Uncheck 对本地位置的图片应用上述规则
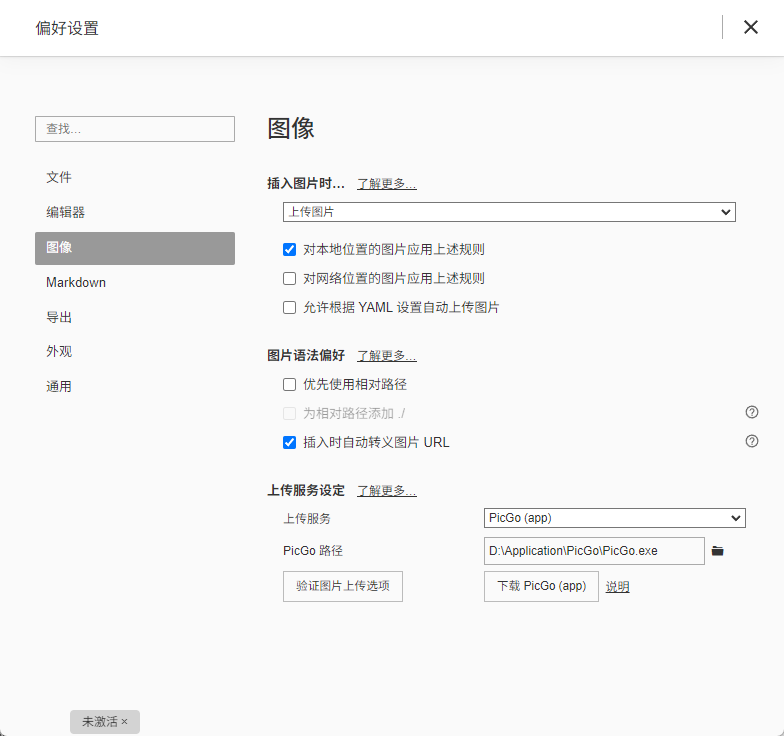Image resolution: width=784 pixels, height=736 pixels. (290, 250)
